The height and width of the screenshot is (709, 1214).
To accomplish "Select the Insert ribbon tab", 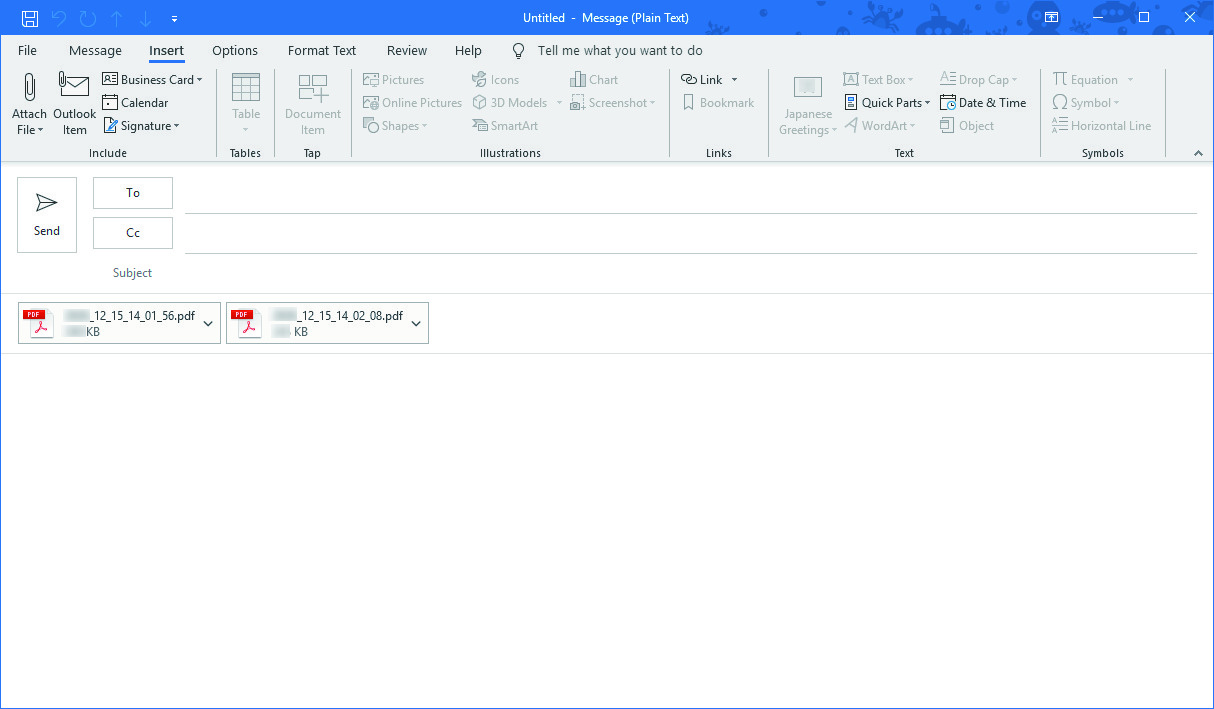I will point(166,50).
